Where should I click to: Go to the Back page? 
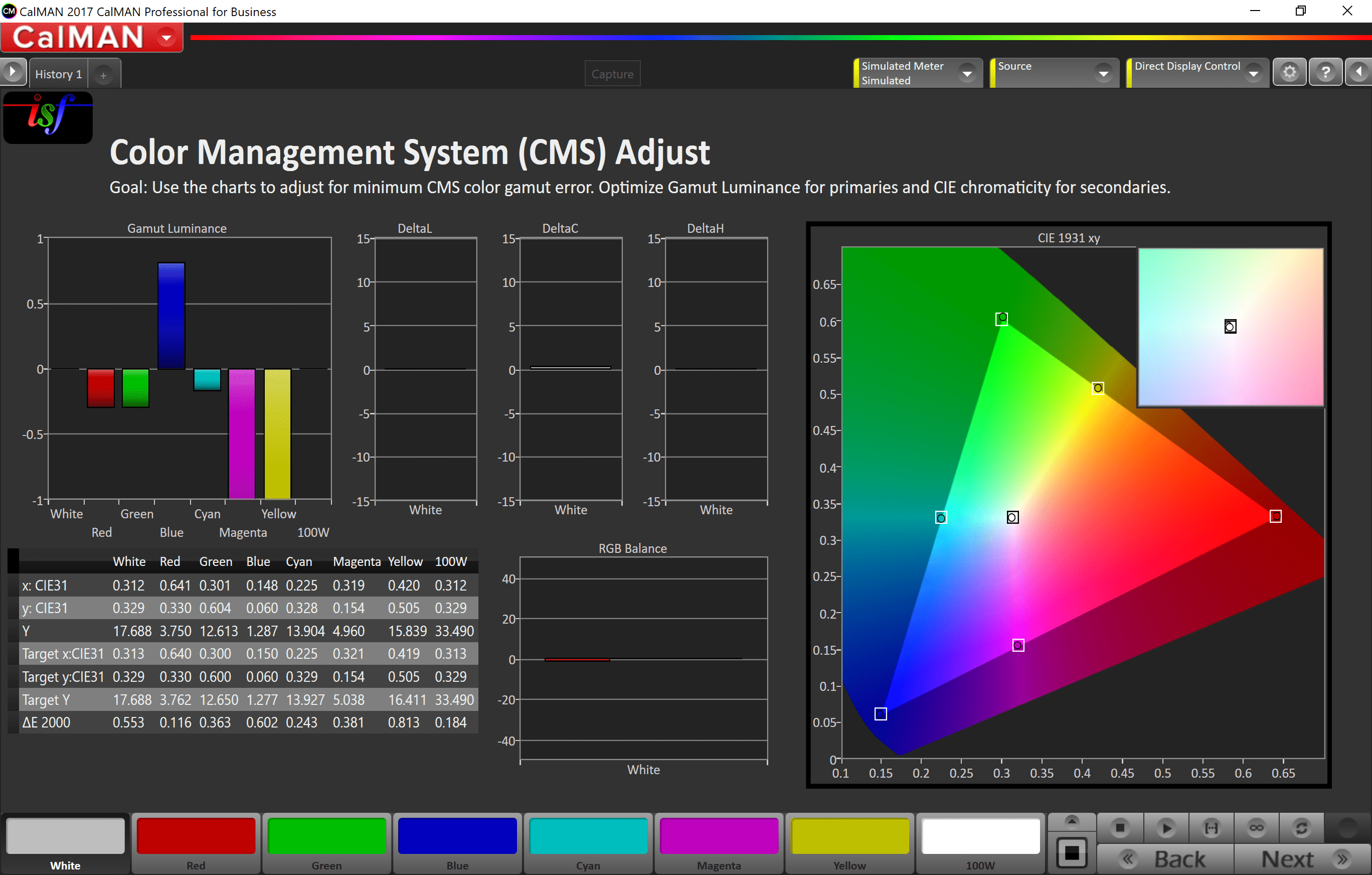tap(1165, 859)
